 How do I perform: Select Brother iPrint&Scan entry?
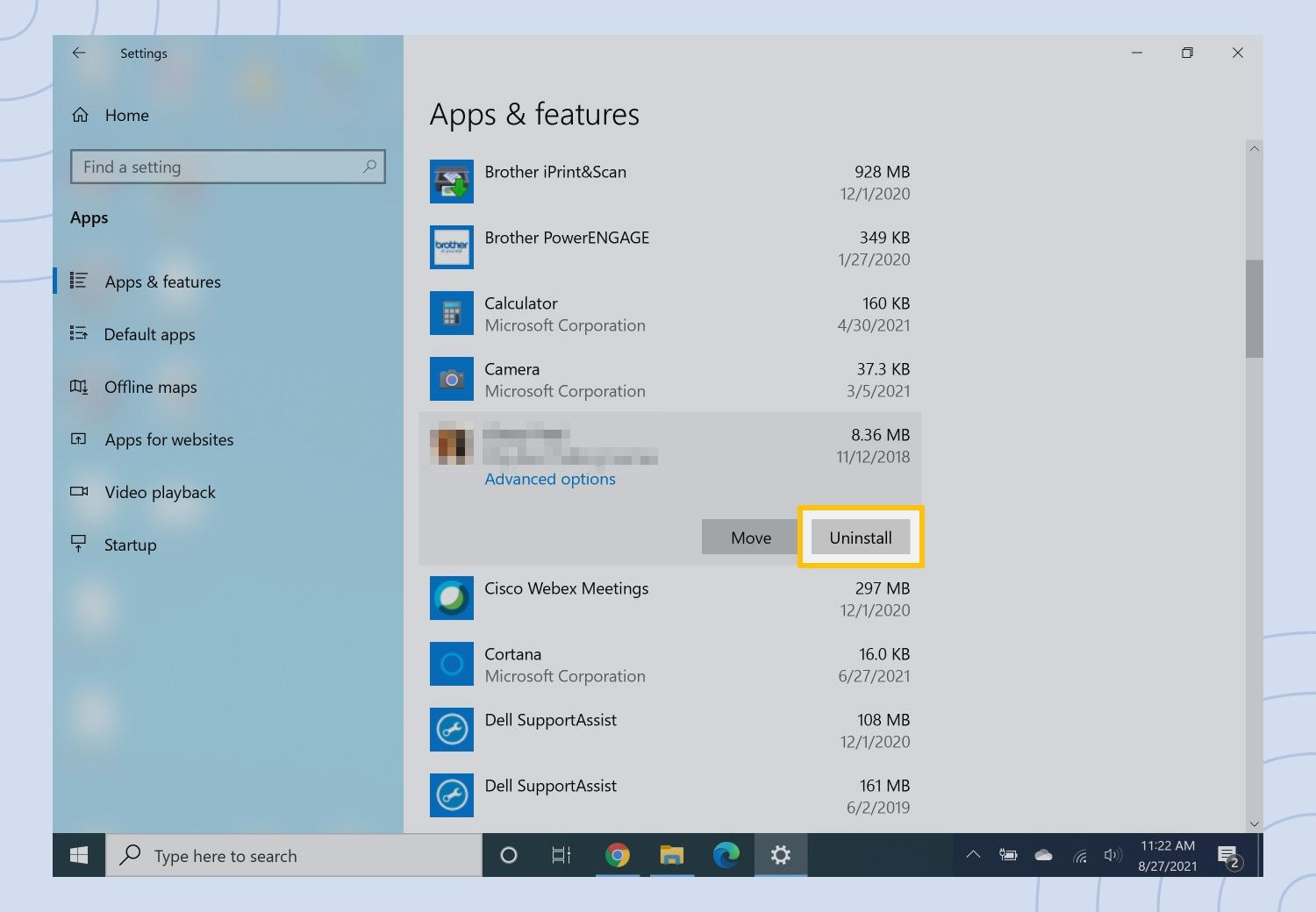[670, 182]
